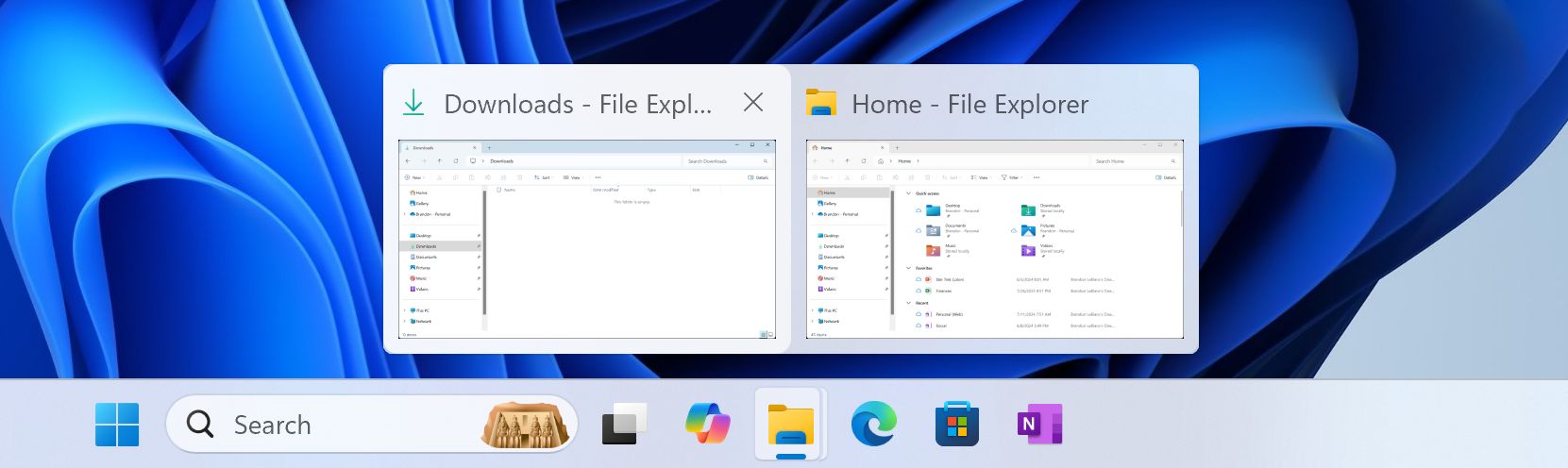
Task: Click the folder icon beside Home title
Action: [821, 103]
